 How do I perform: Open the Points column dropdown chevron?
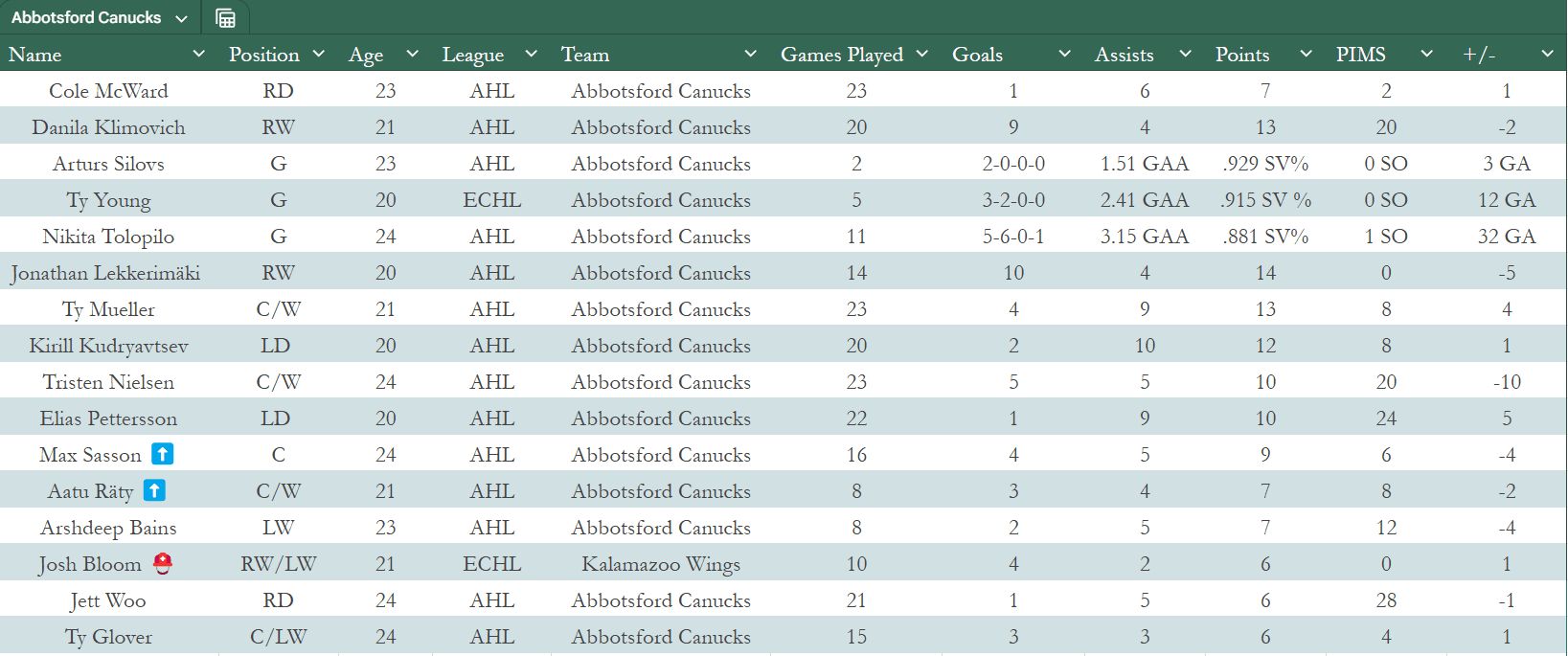[1306, 54]
